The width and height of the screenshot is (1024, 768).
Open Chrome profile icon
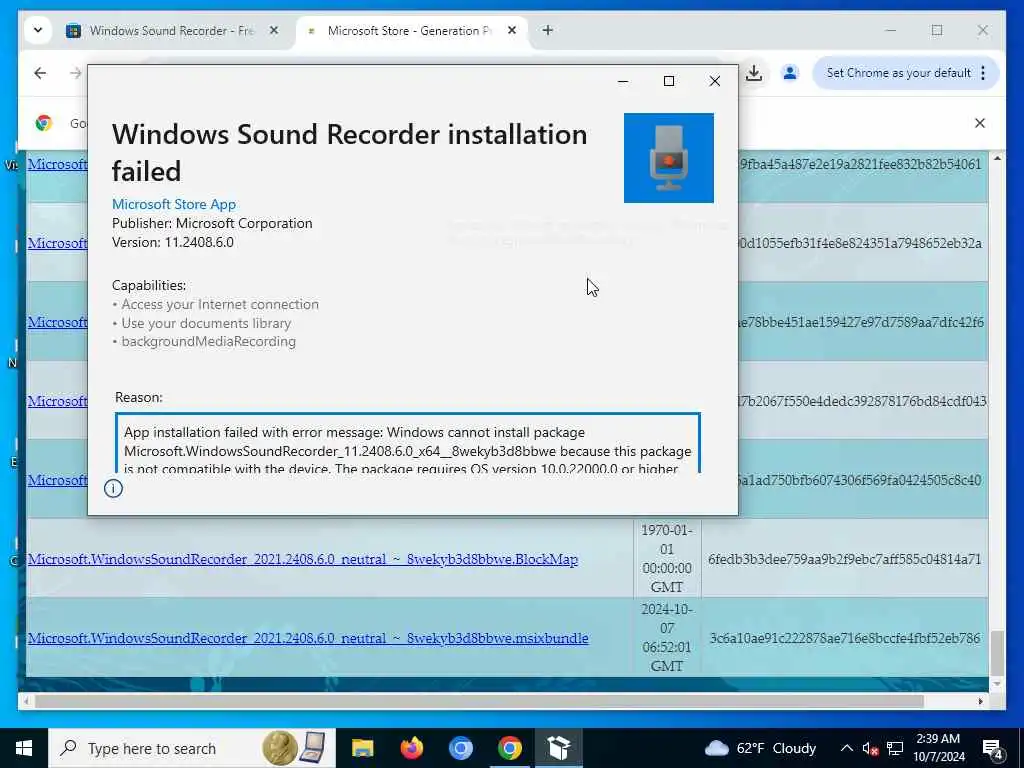[790, 73]
